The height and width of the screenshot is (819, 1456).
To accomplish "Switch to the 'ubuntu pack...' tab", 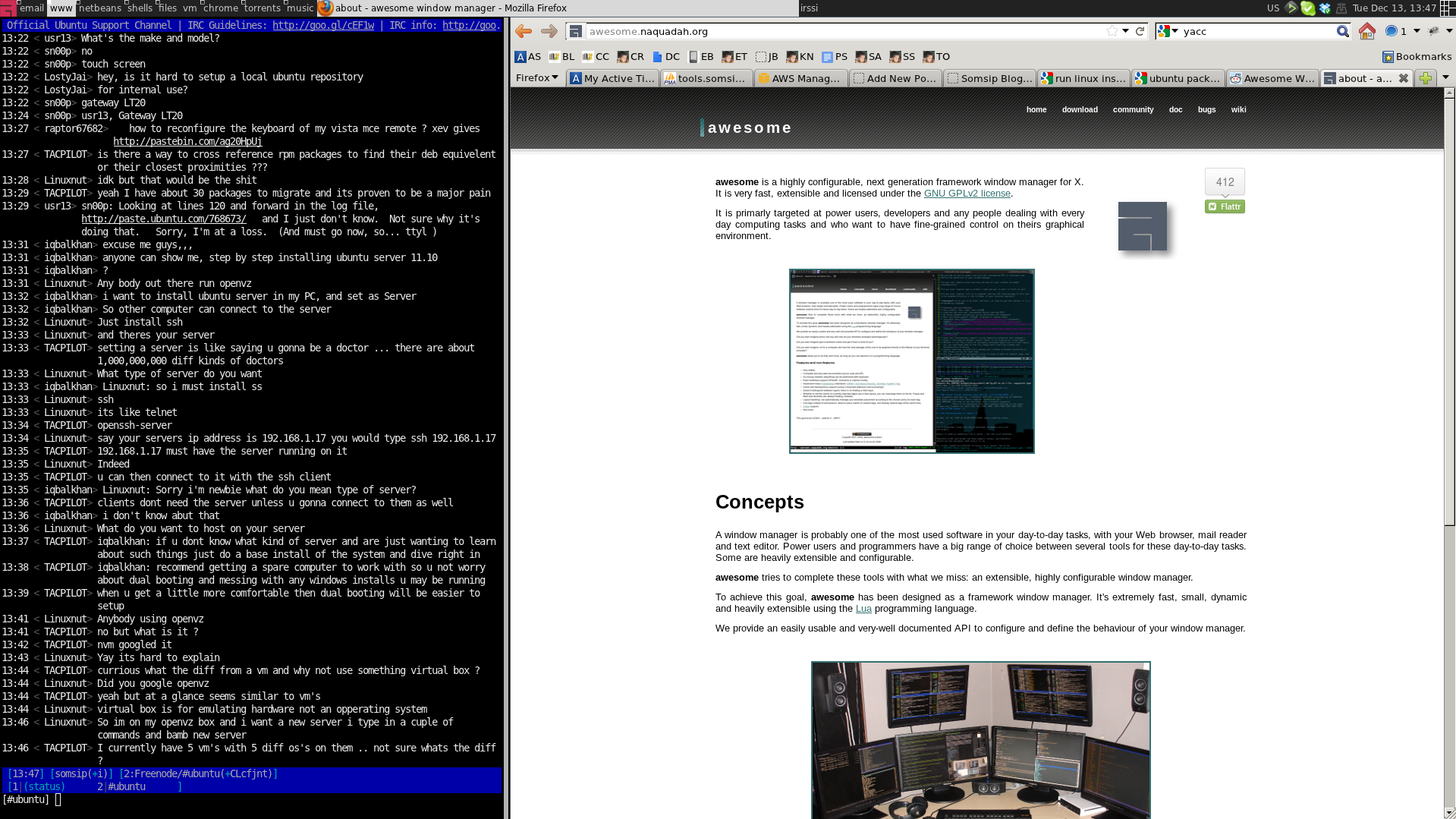I will (x=1178, y=78).
